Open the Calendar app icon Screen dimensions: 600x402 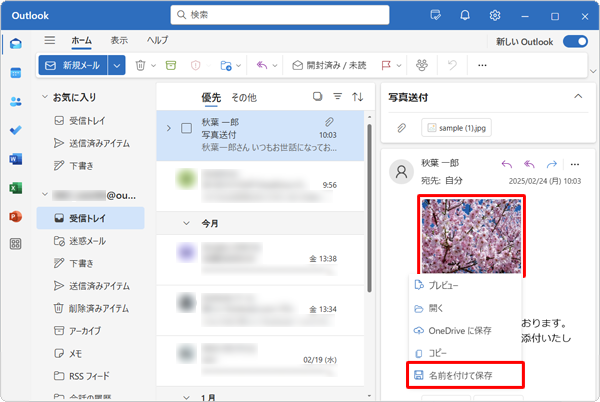coord(16,73)
